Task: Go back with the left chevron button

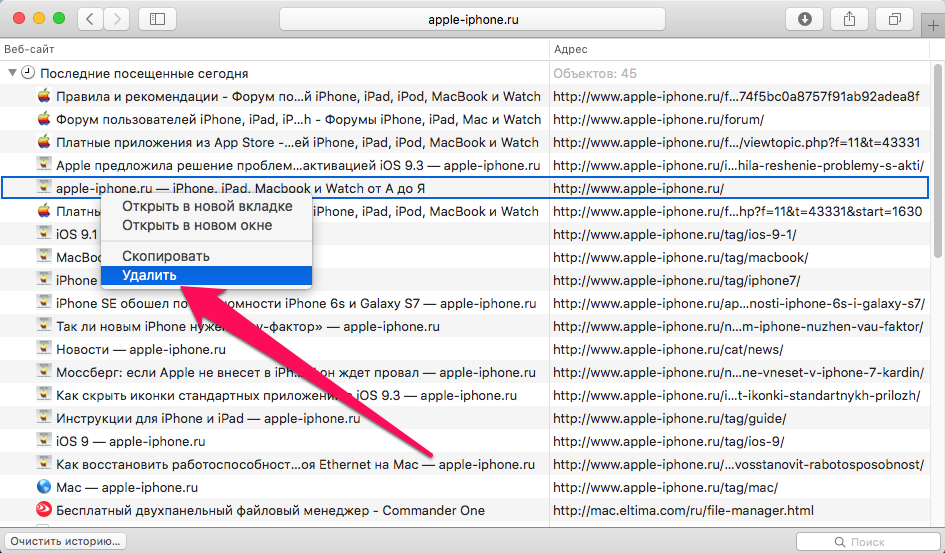Action: click(x=90, y=19)
